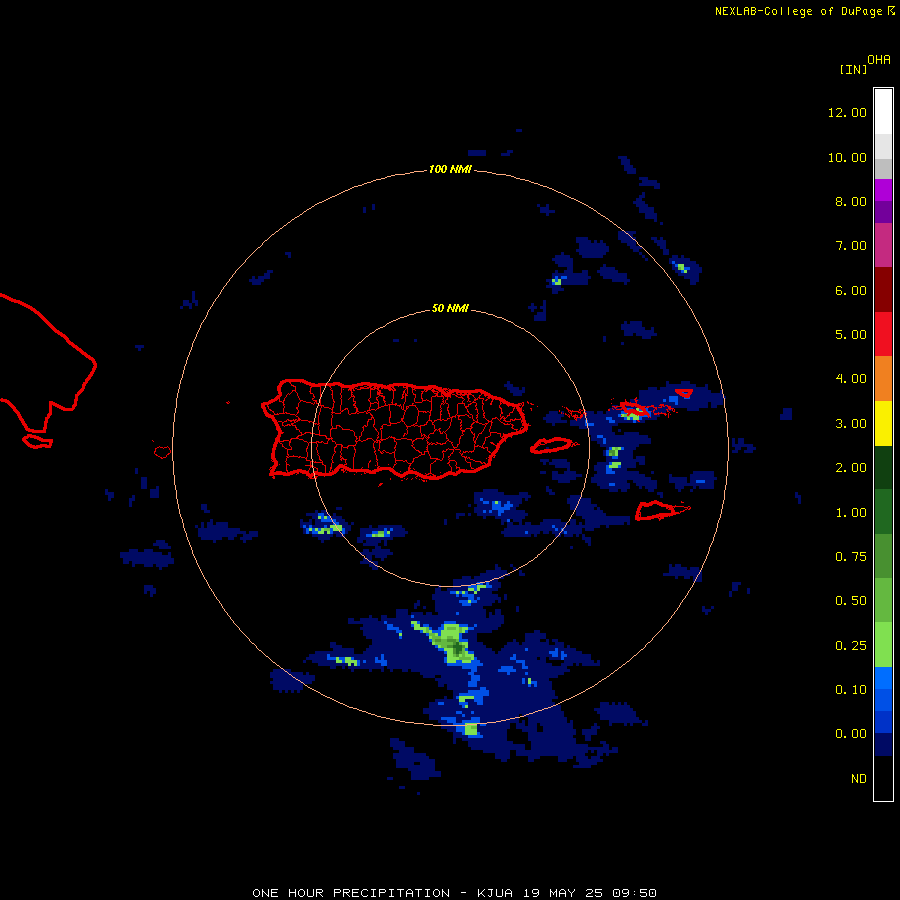
Task: Click the 8.00 legend value
Action: point(851,201)
